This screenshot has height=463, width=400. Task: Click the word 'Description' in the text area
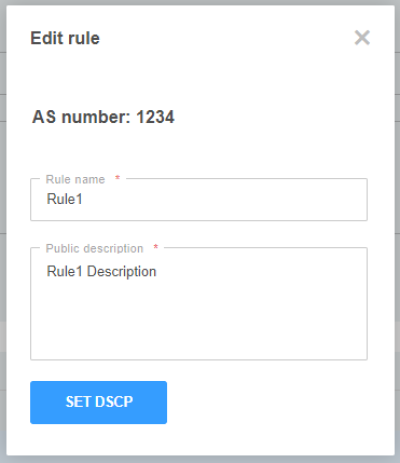pos(122,271)
